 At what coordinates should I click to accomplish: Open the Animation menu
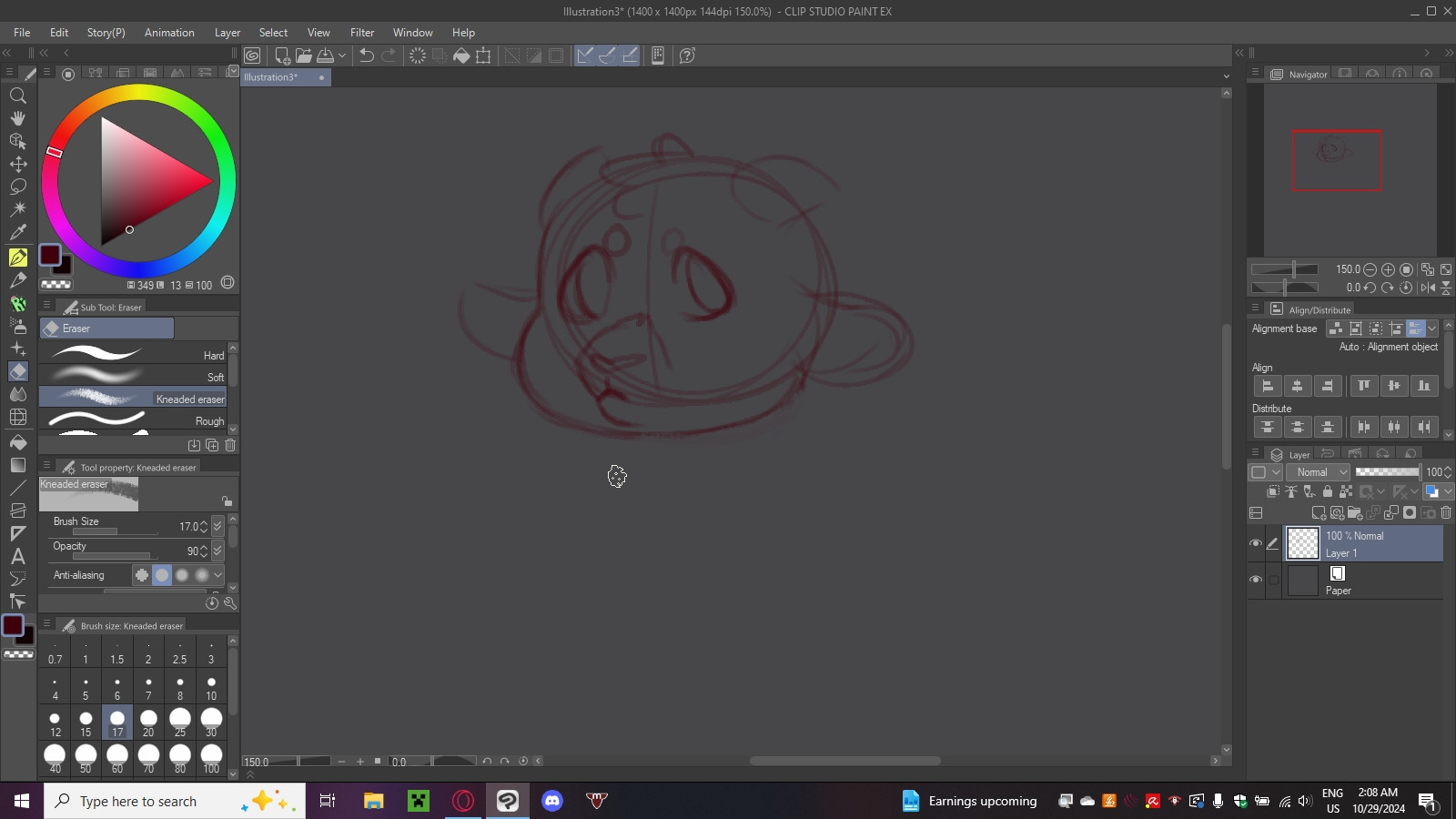coord(169,33)
